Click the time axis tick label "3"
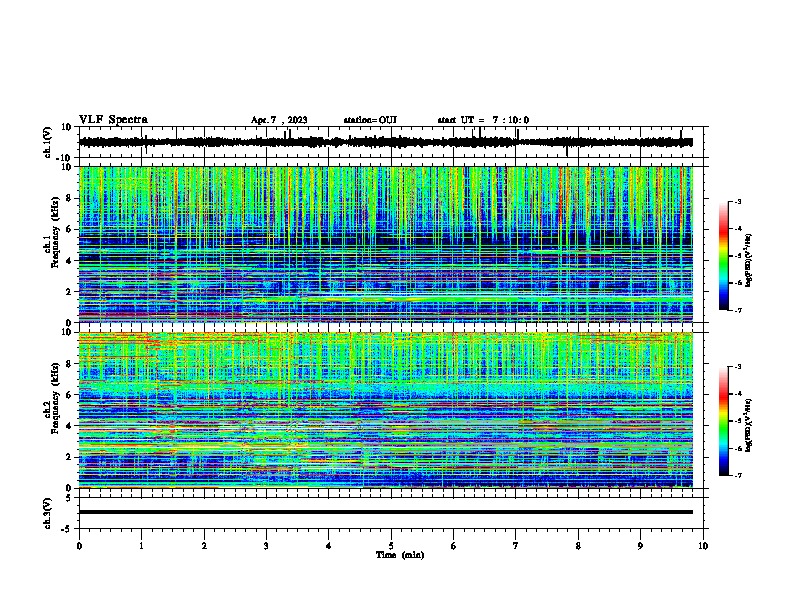This screenshot has height=612, width=792. (x=266, y=546)
